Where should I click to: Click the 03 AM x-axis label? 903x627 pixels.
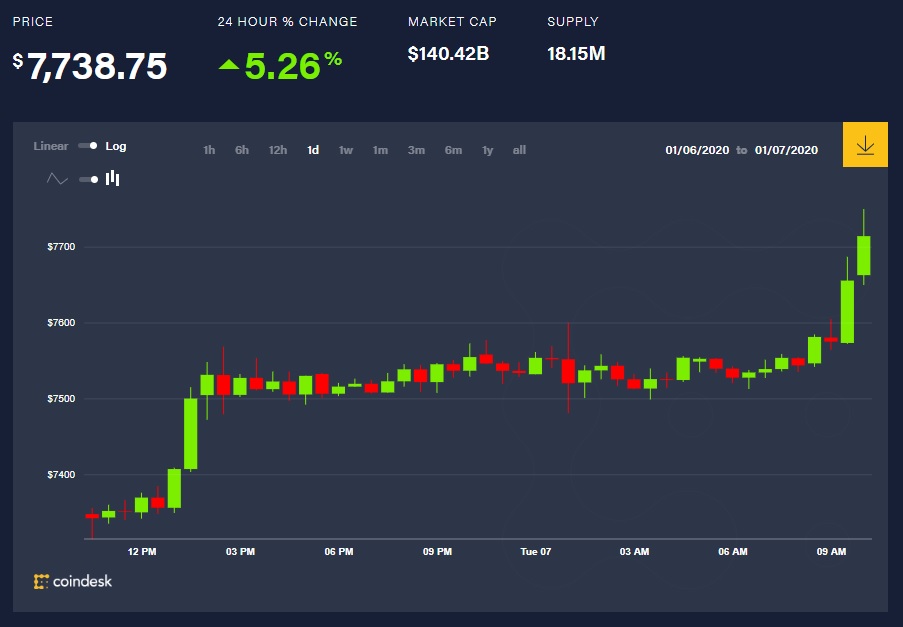coord(634,552)
